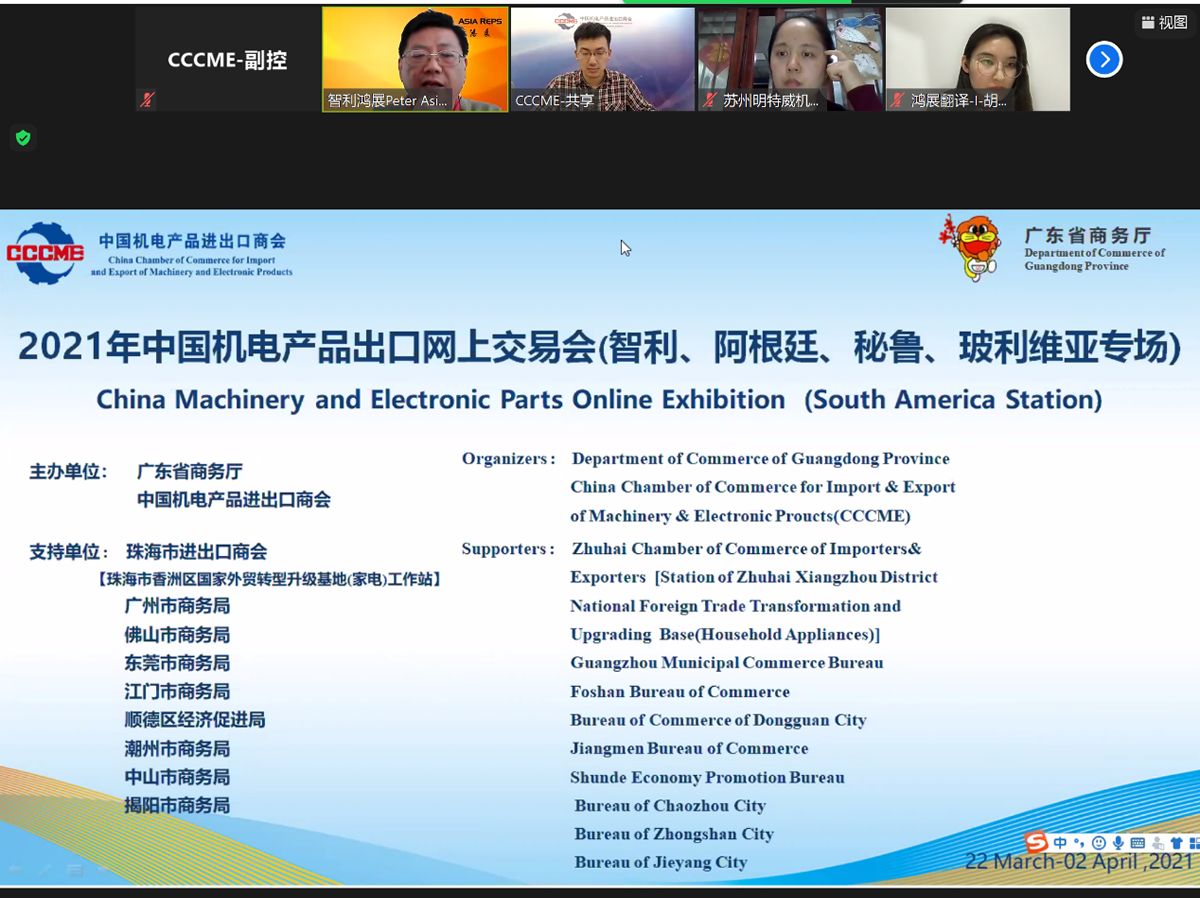Click muted mic icon on 苏州明特威机 tile

(x=710, y=100)
